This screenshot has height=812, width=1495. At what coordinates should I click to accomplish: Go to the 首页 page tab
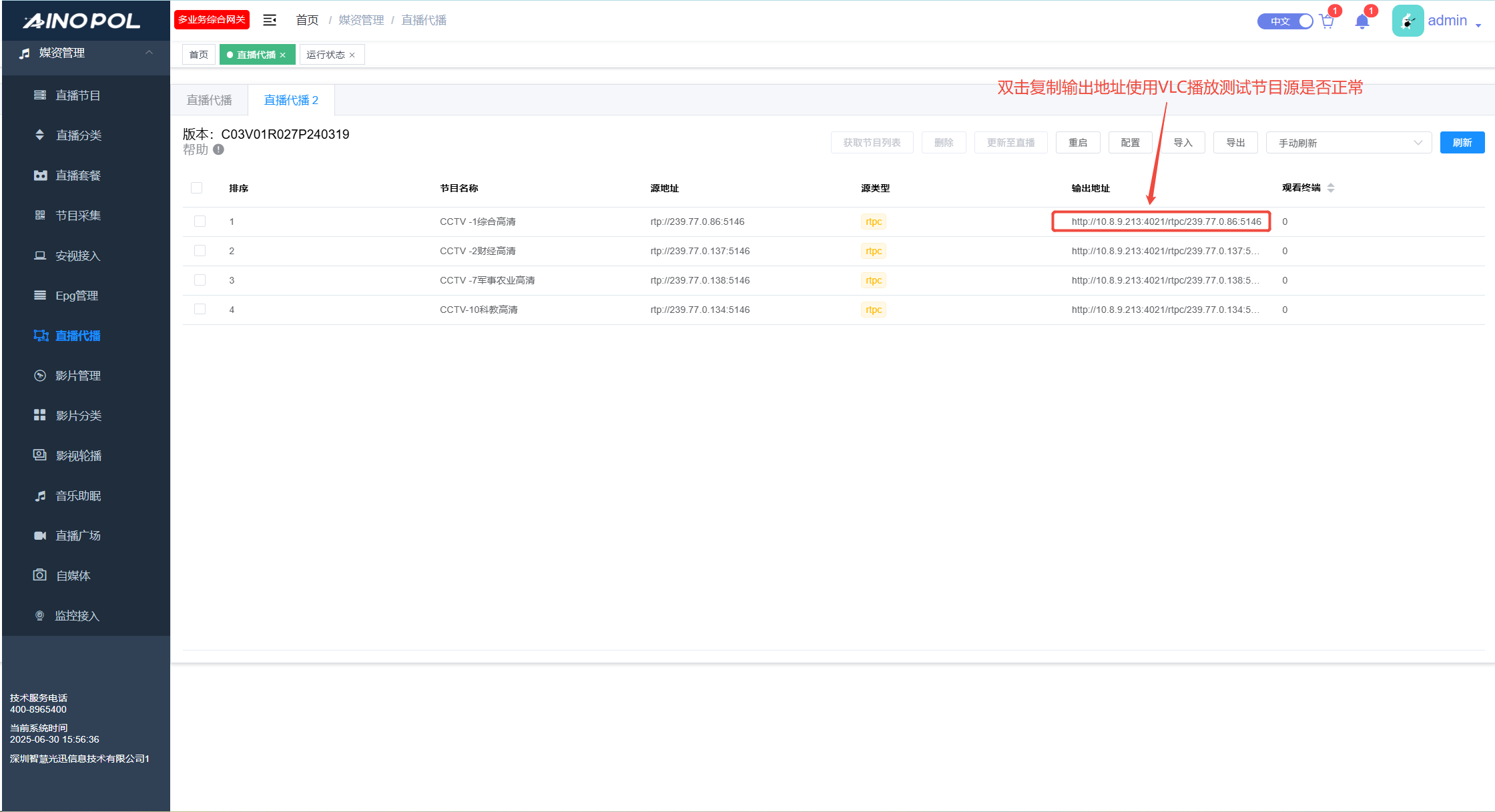click(x=198, y=55)
